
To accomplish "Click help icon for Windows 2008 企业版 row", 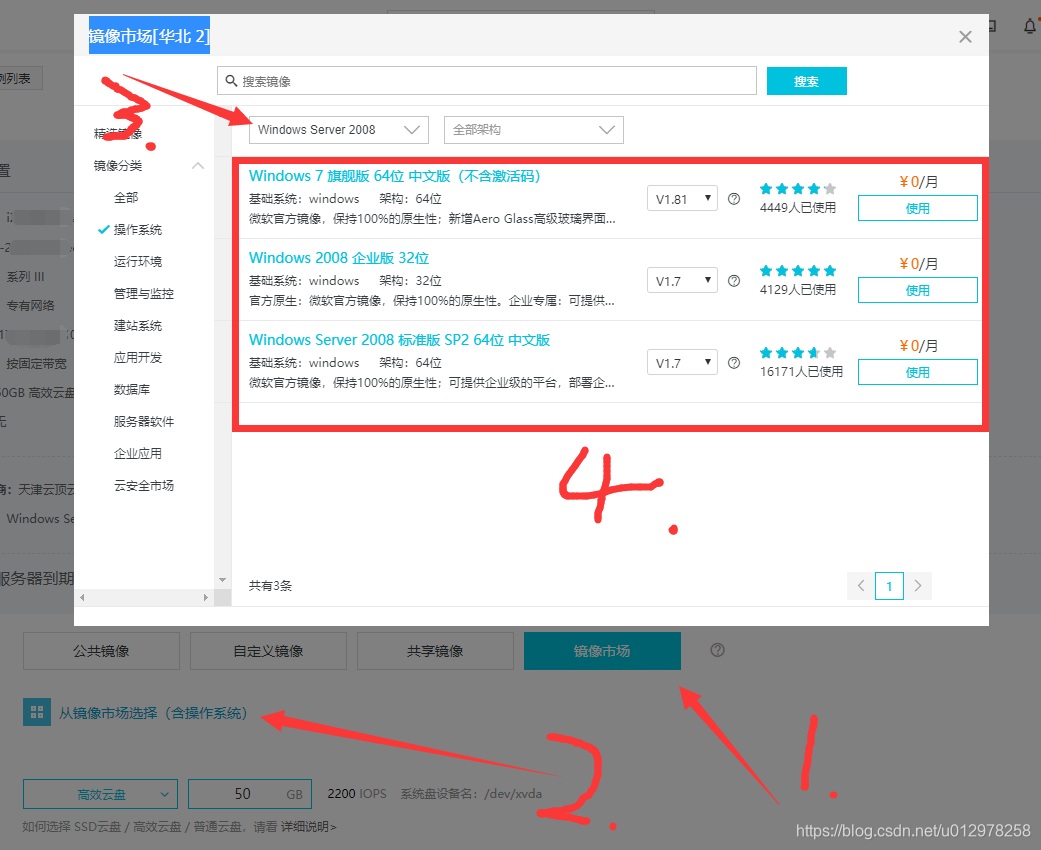I will pyautogui.click(x=734, y=281).
